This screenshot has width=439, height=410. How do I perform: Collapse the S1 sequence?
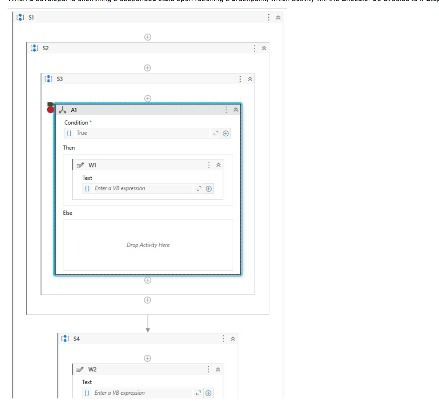278,18
